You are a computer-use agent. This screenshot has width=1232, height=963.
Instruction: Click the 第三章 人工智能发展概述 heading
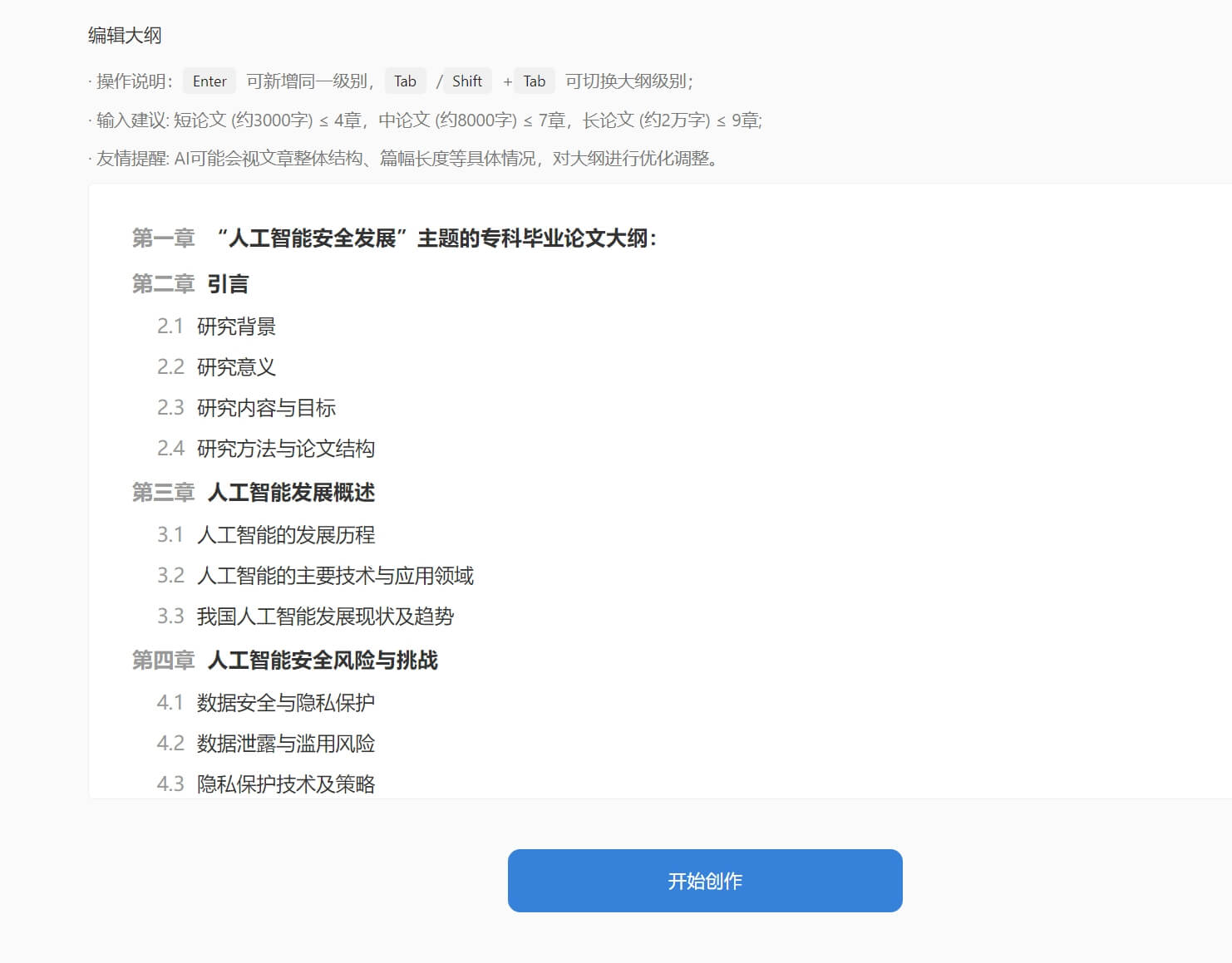point(291,493)
